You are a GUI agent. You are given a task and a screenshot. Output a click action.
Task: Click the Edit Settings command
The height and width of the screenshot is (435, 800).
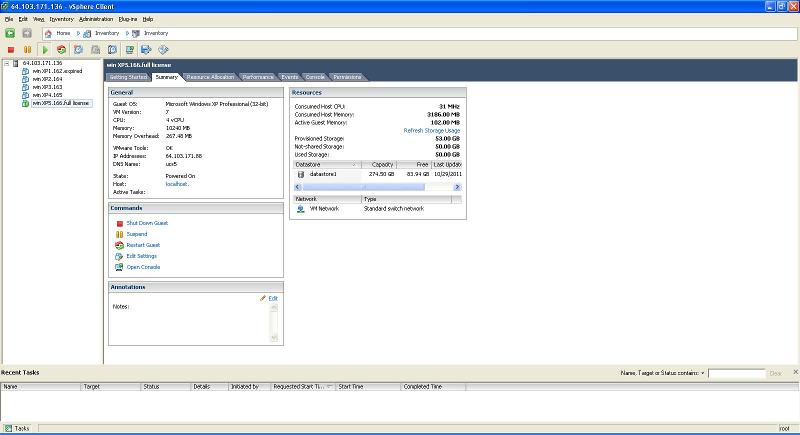pos(141,257)
